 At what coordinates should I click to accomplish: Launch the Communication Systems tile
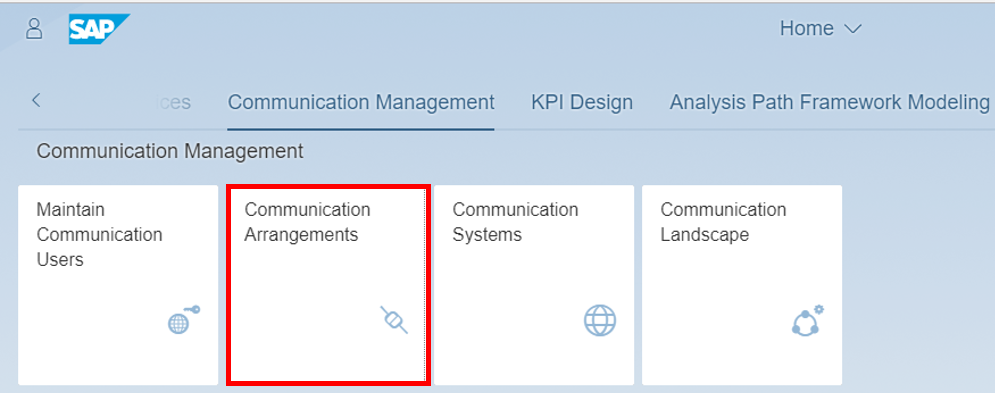click(x=534, y=285)
